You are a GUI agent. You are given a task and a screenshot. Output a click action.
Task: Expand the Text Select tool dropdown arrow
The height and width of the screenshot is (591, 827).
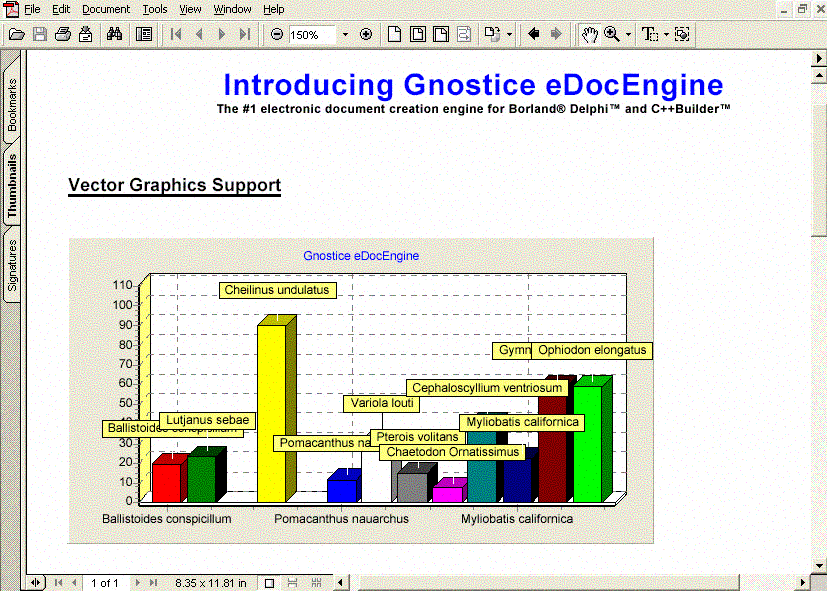click(x=666, y=34)
